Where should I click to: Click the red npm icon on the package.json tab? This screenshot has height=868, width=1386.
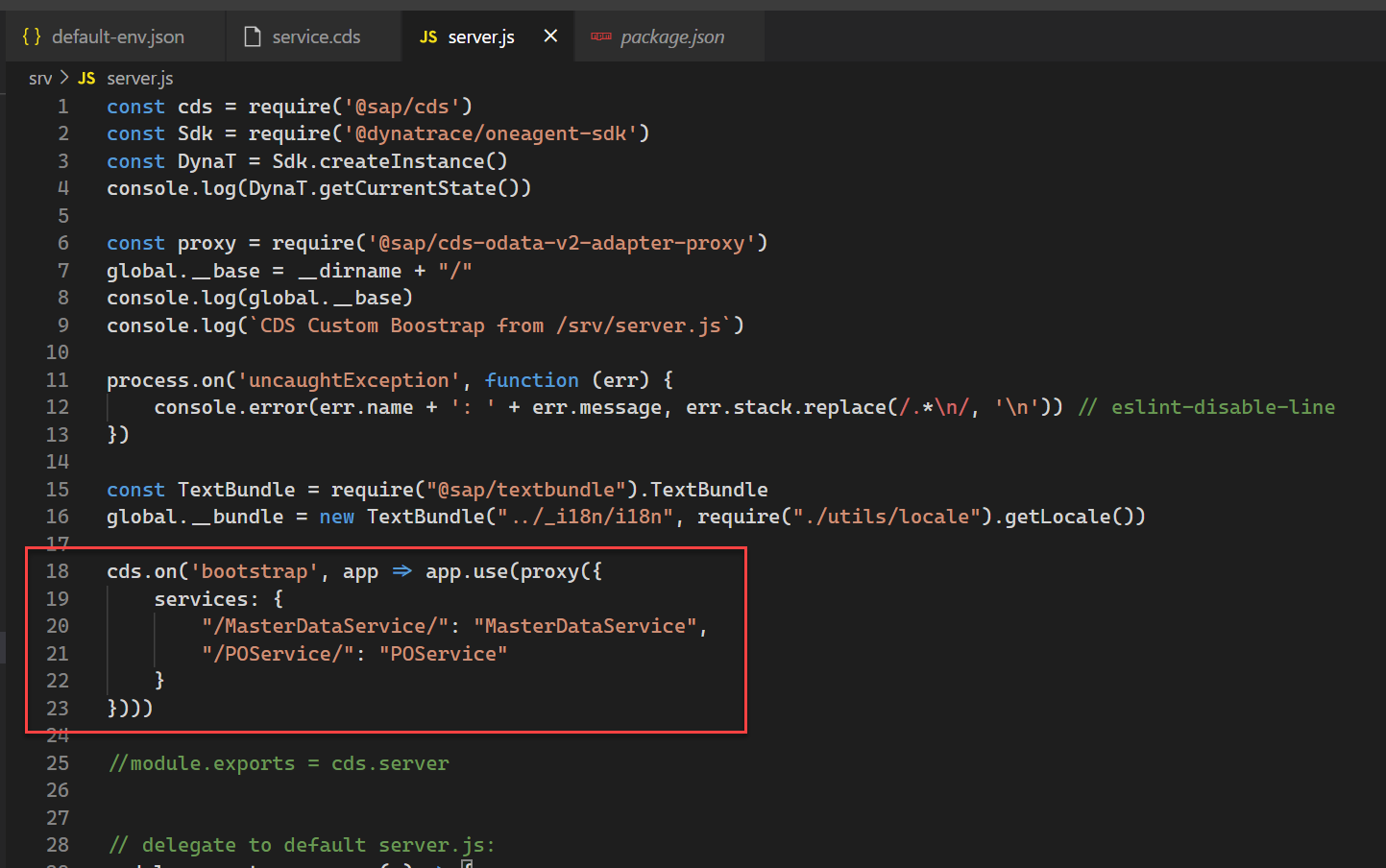point(602,36)
